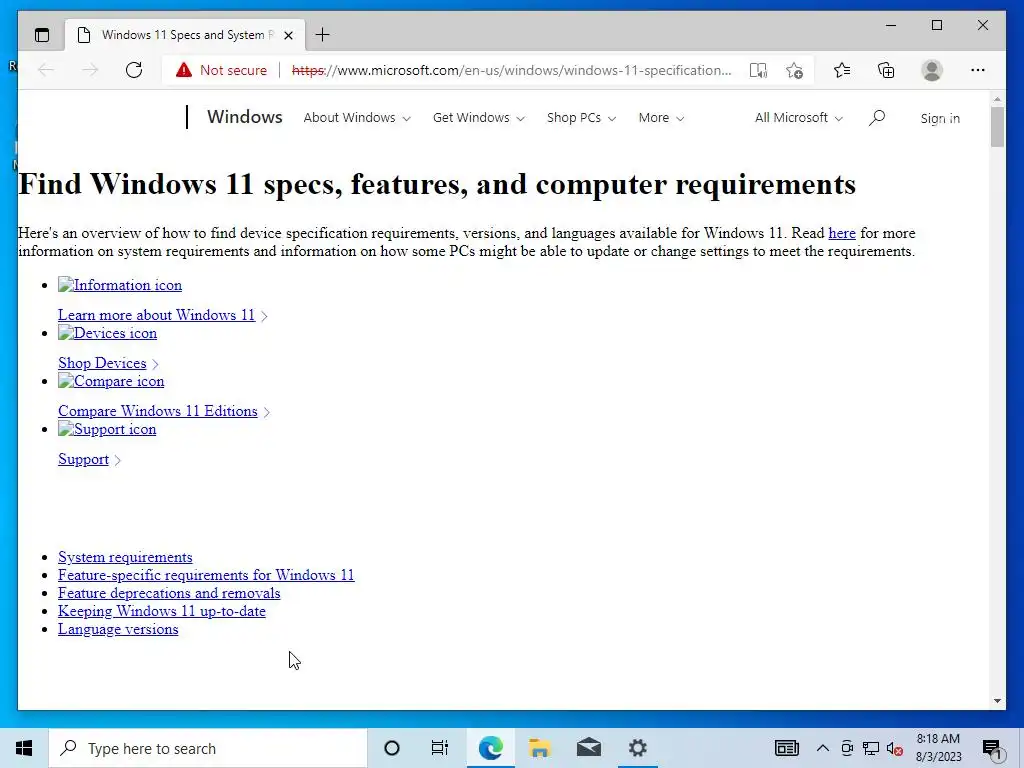The height and width of the screenshot is (768, 1024).
Task: Open Feature-specific requirements for Windows 11
Action: [x=206, y=575]
